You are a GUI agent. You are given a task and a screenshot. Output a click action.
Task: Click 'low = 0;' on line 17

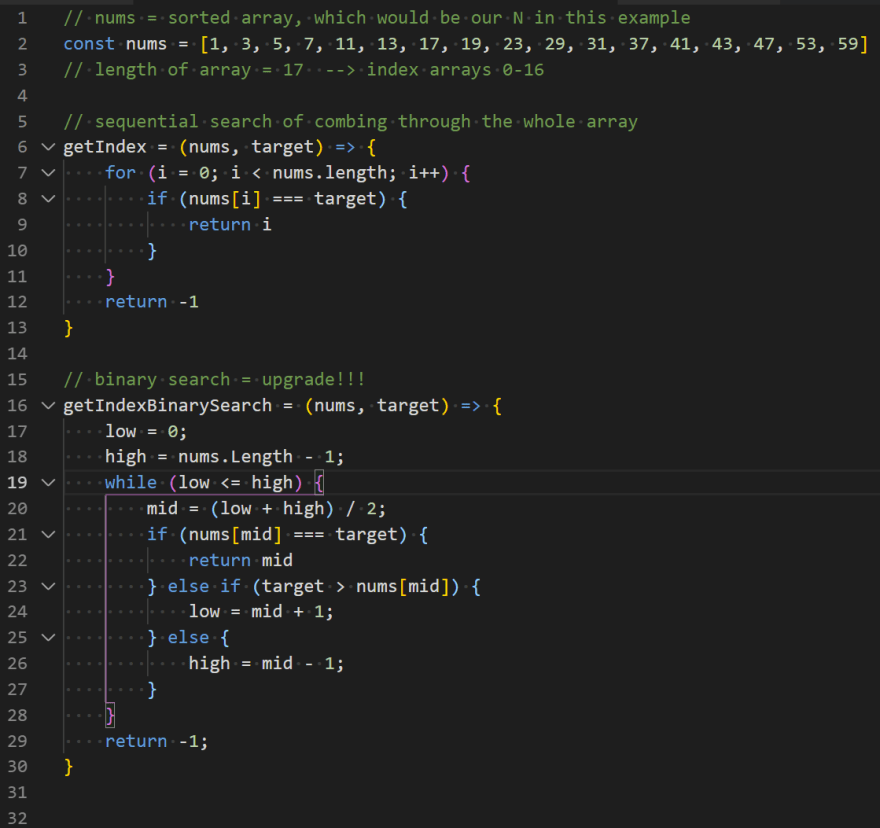[146, 431]
